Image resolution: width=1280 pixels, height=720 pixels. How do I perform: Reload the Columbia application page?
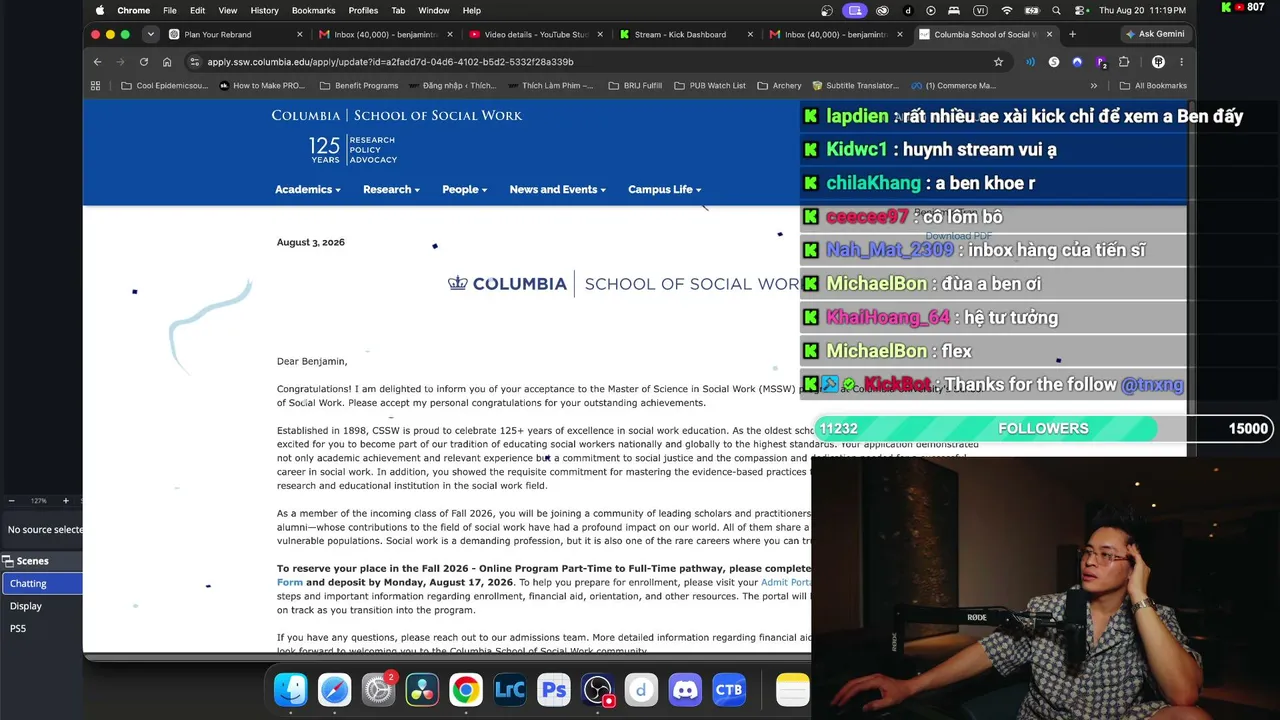click(144, 62)
